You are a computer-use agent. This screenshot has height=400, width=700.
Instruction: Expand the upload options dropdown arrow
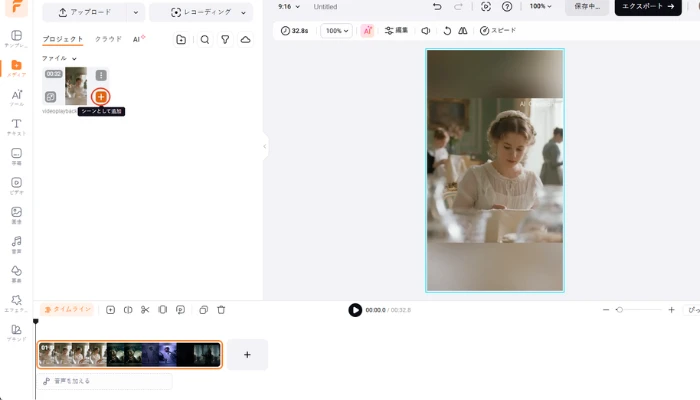click(x=136, y=13)
